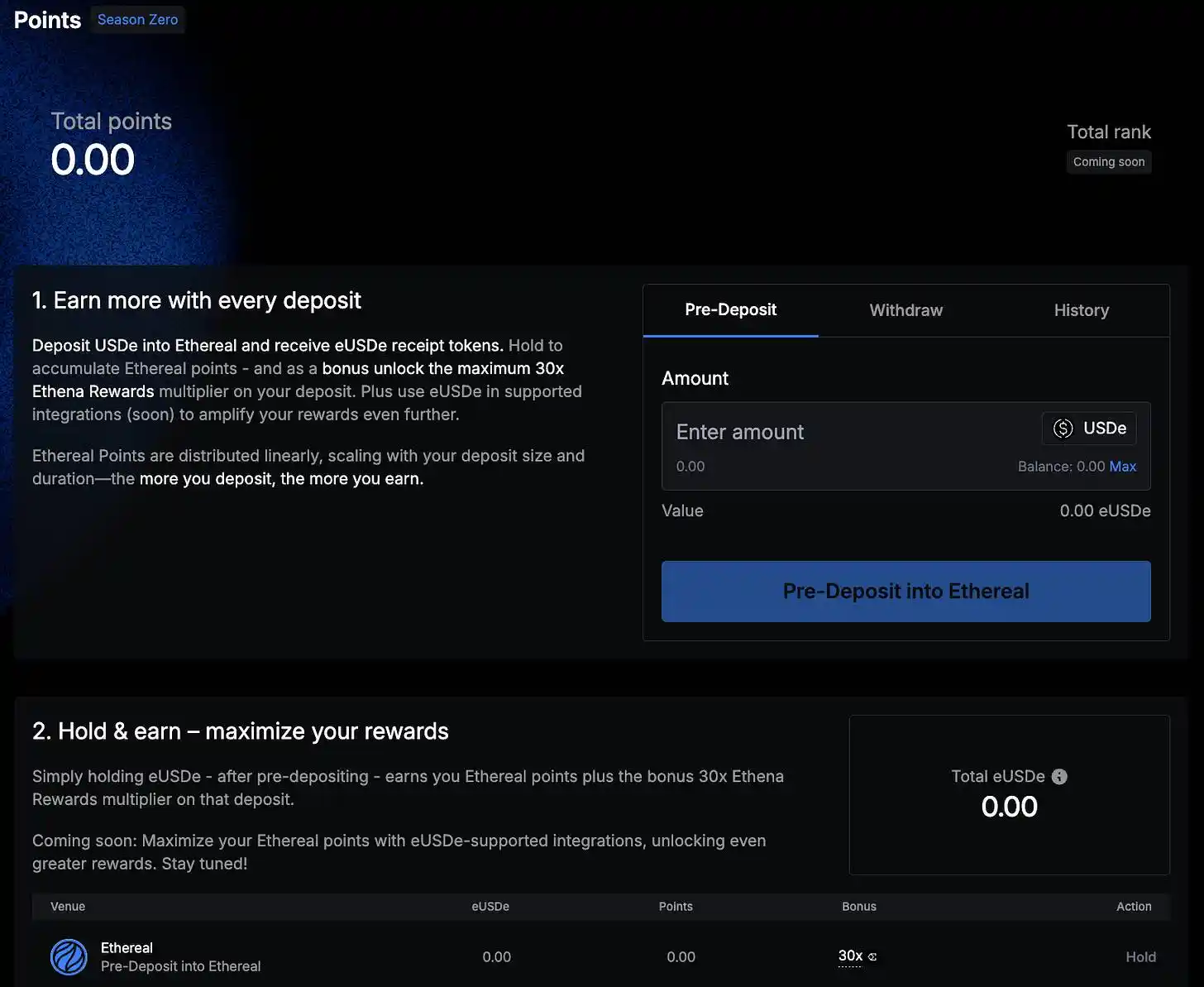Select the Pre-Deposit tab
Image resolution: width=1204 pixels, height=987 pixels.
pyautogui.click(x=730, y=310)
